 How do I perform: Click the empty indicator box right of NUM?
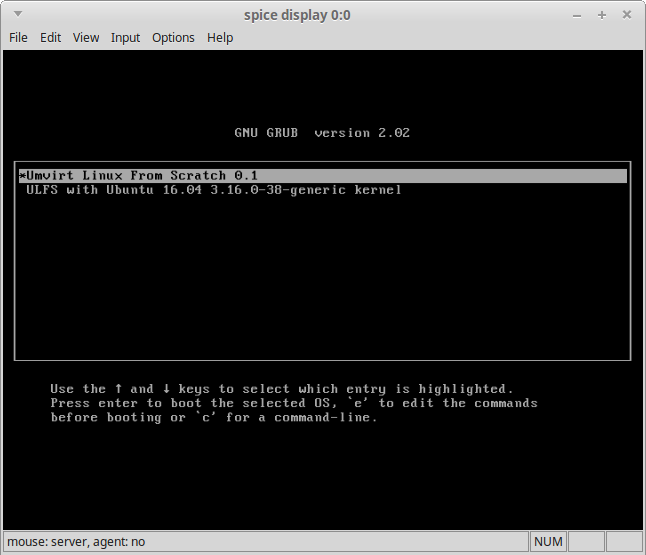pyautogui.click(x=586, y=541)
